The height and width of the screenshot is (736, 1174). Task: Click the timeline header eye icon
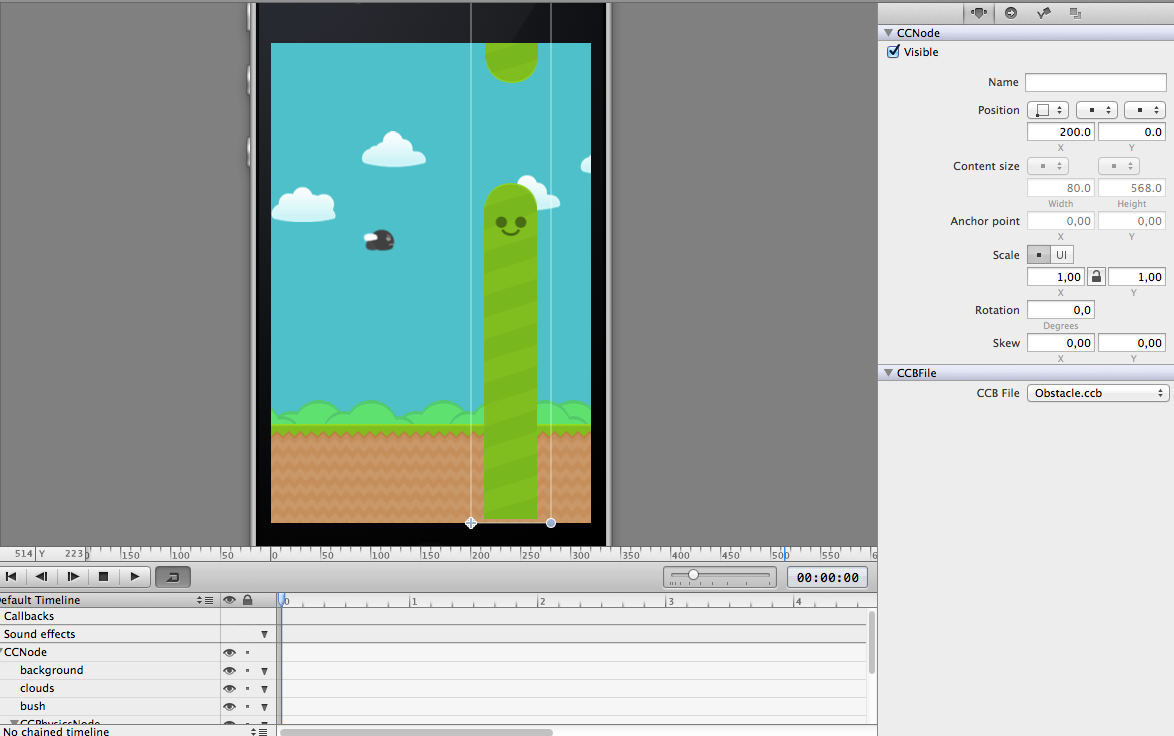tap(229, 600)
